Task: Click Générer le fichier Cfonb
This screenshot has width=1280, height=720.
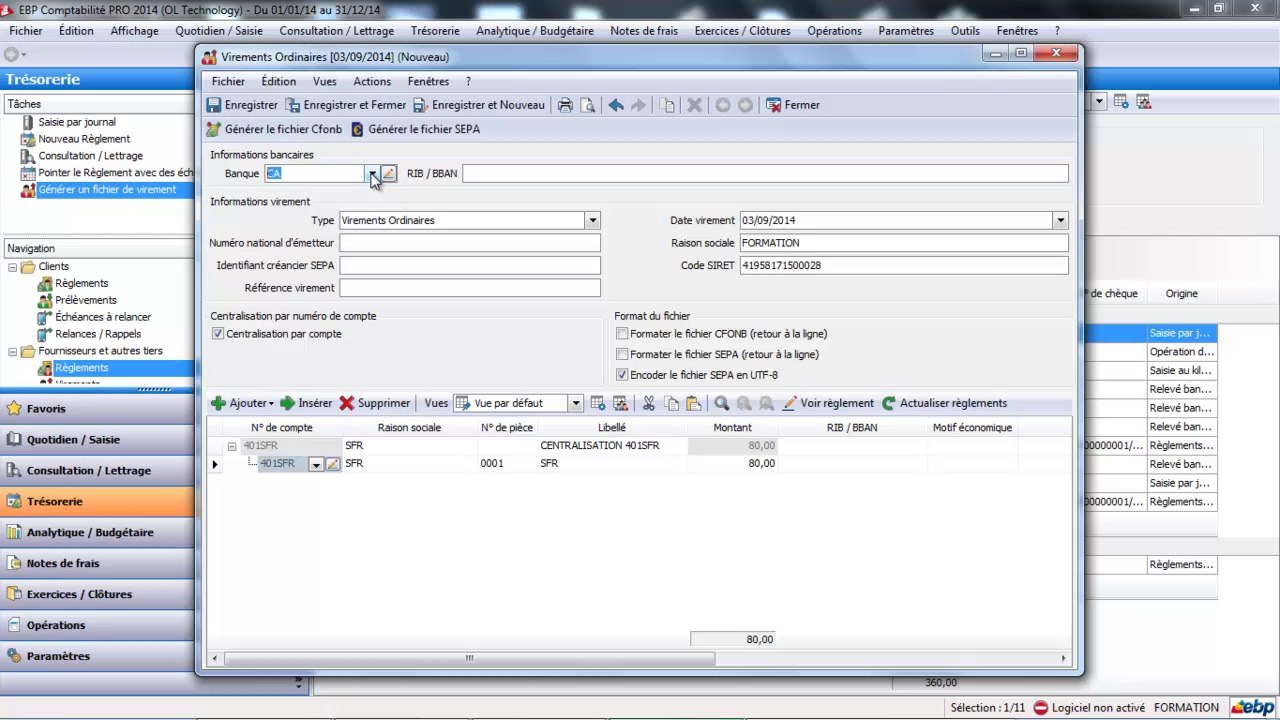Action: pyautogui.click(x=274, y=129)
